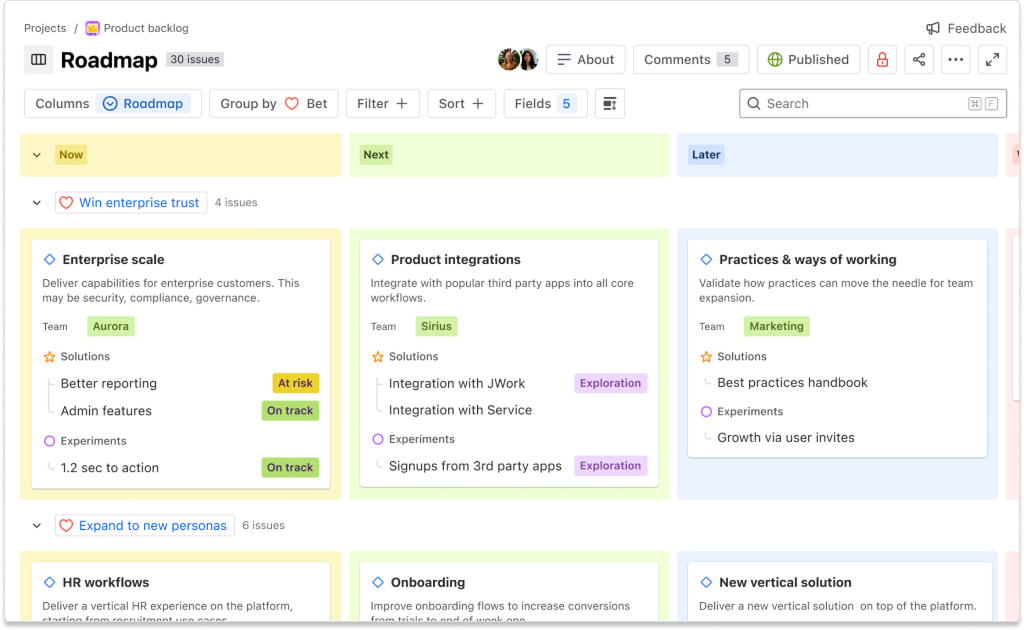Click the Experiments circle icon on Product integrations
This screenshot has height=630, width=1024.
(x=377, y=439)
